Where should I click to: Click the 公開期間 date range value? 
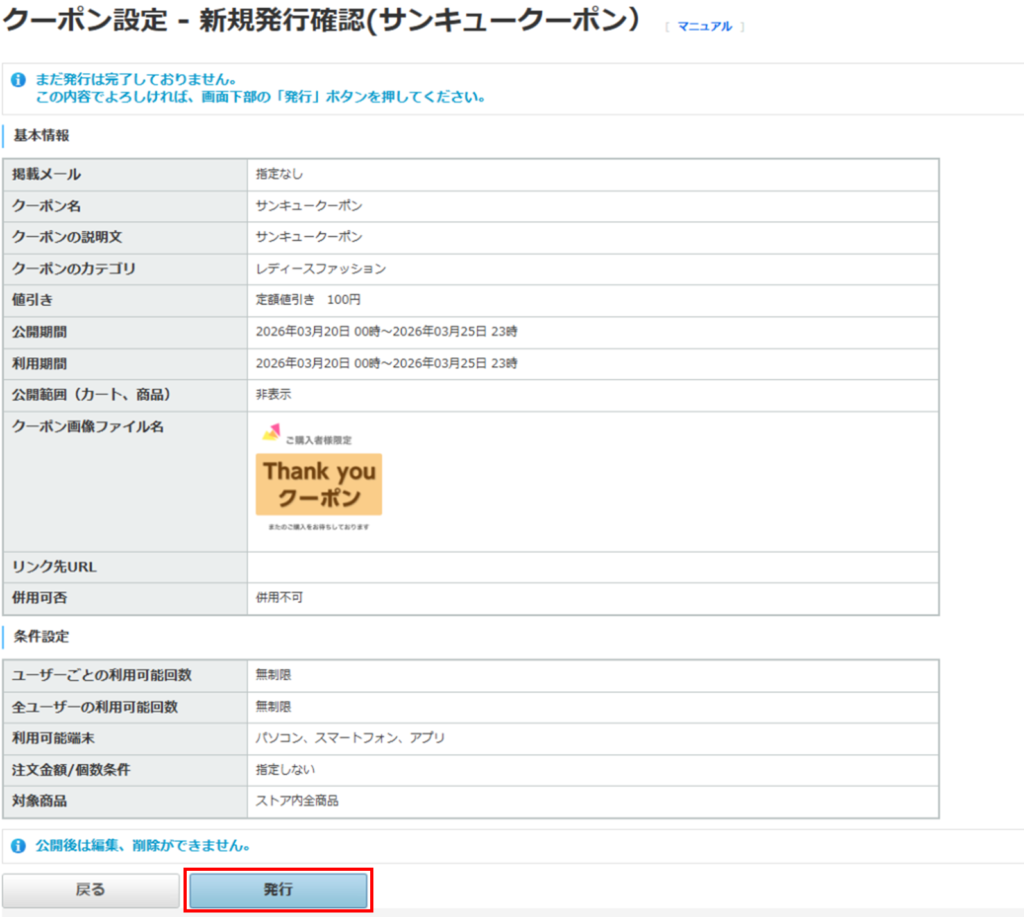point(387,332)
